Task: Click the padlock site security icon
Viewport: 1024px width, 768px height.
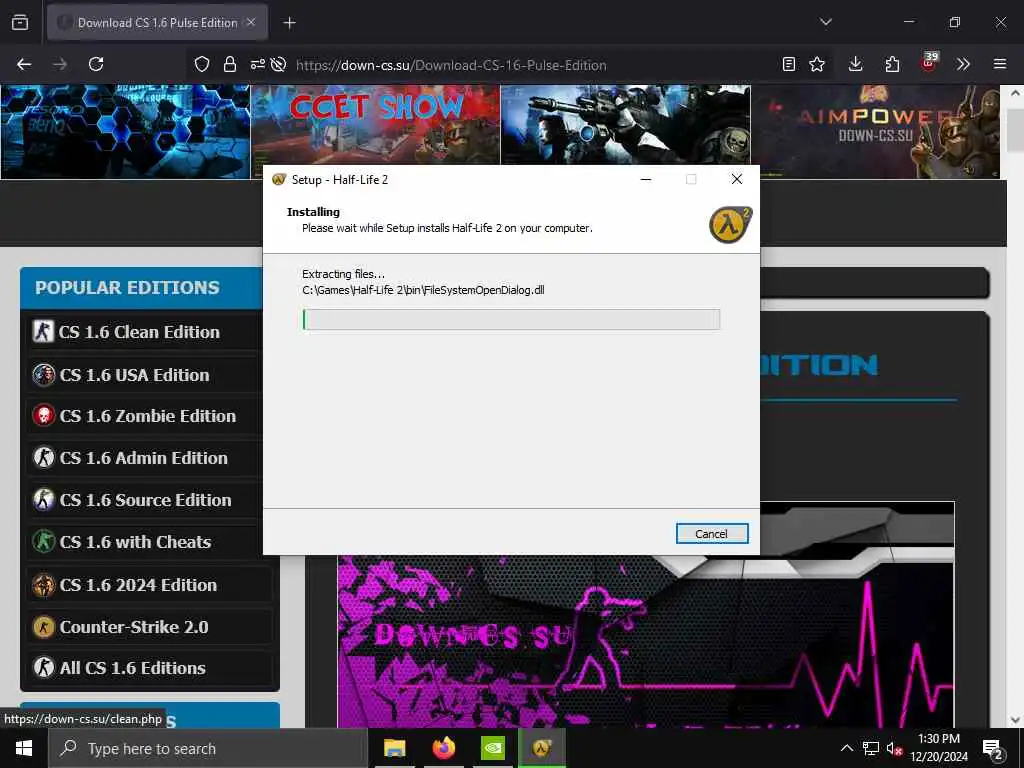Action: pos(229,64)
